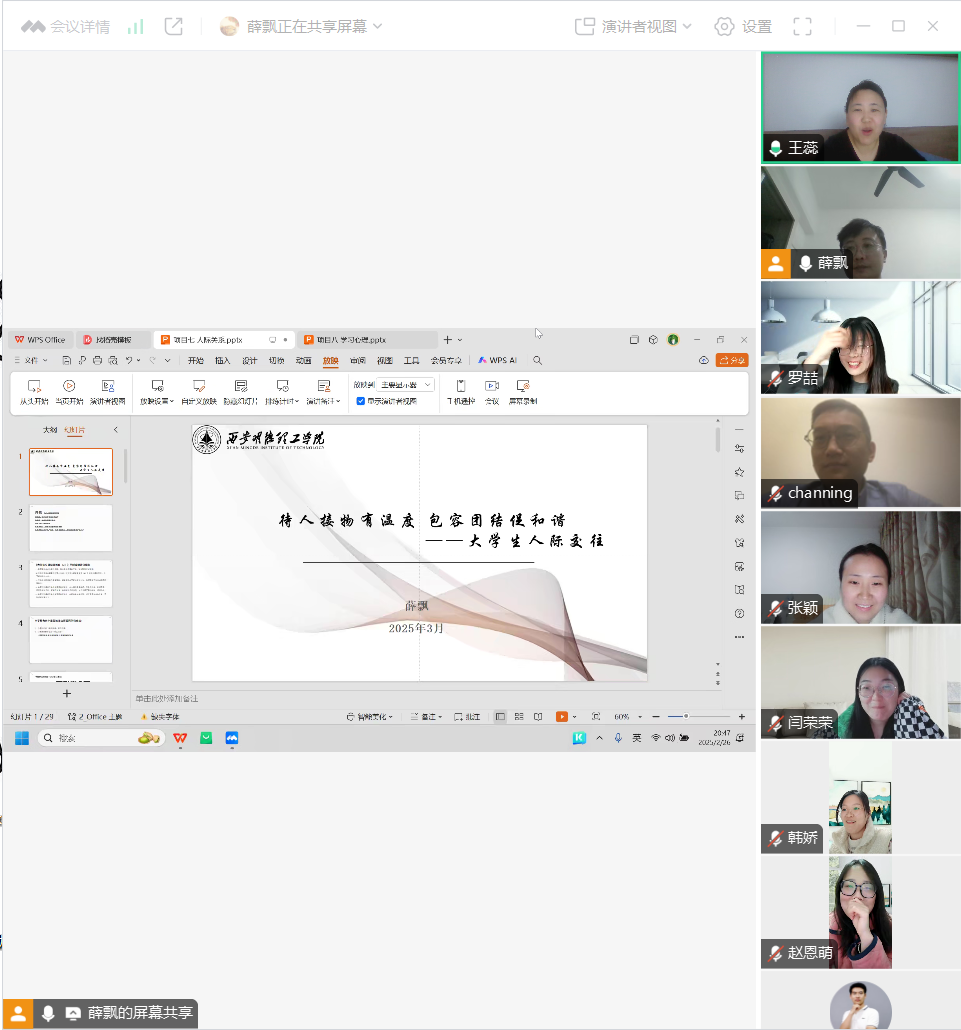Open WPS icon in Windows taskbar
Screen dimensions: 961x1030
180,738
